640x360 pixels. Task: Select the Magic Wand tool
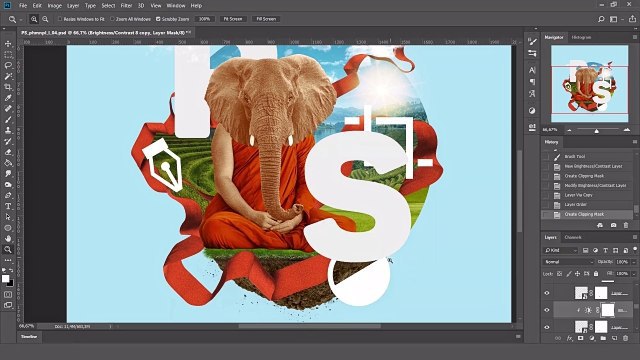pos(8,76)
